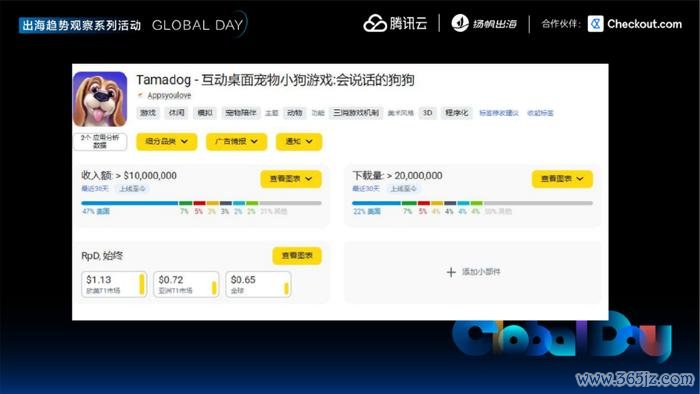The height and width of the screenshot is (394, 700).
Task: Click the 游戏 tag
Action: (x=148, y=113)
